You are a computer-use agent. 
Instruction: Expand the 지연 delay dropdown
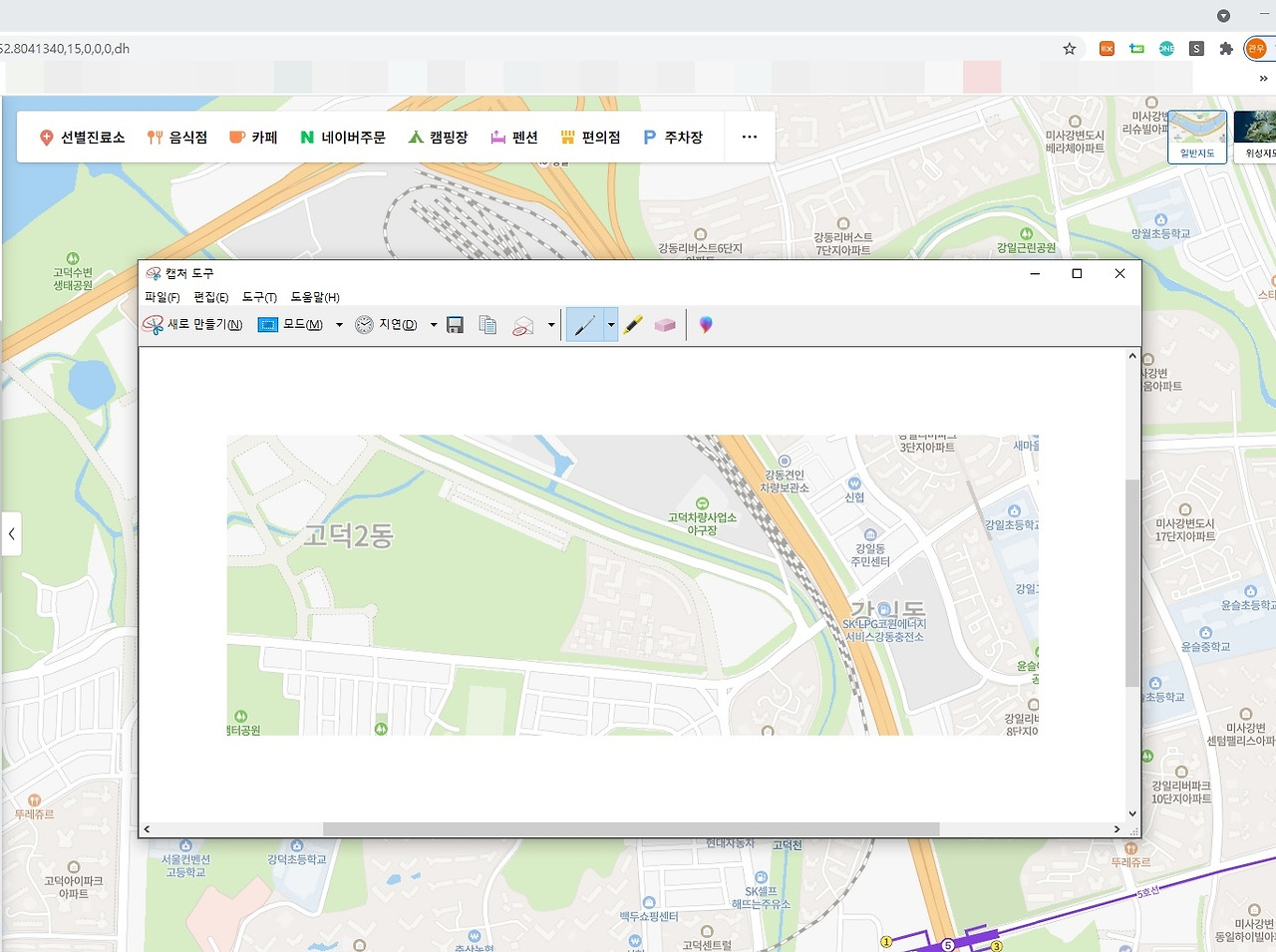(434, 325)
